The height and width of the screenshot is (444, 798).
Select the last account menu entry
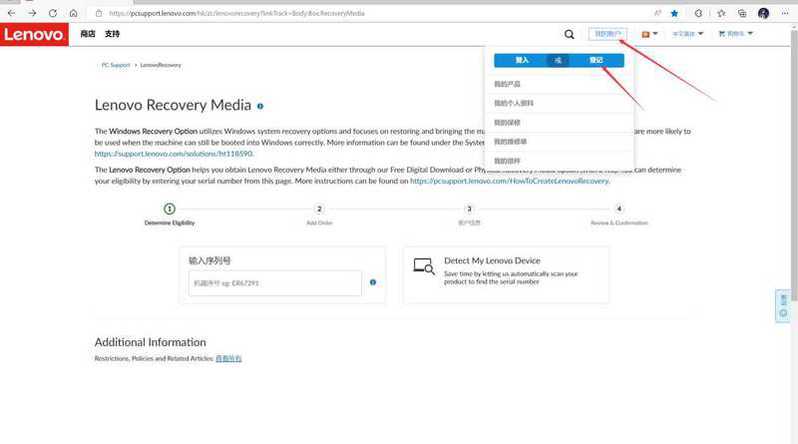coord(507,161)
